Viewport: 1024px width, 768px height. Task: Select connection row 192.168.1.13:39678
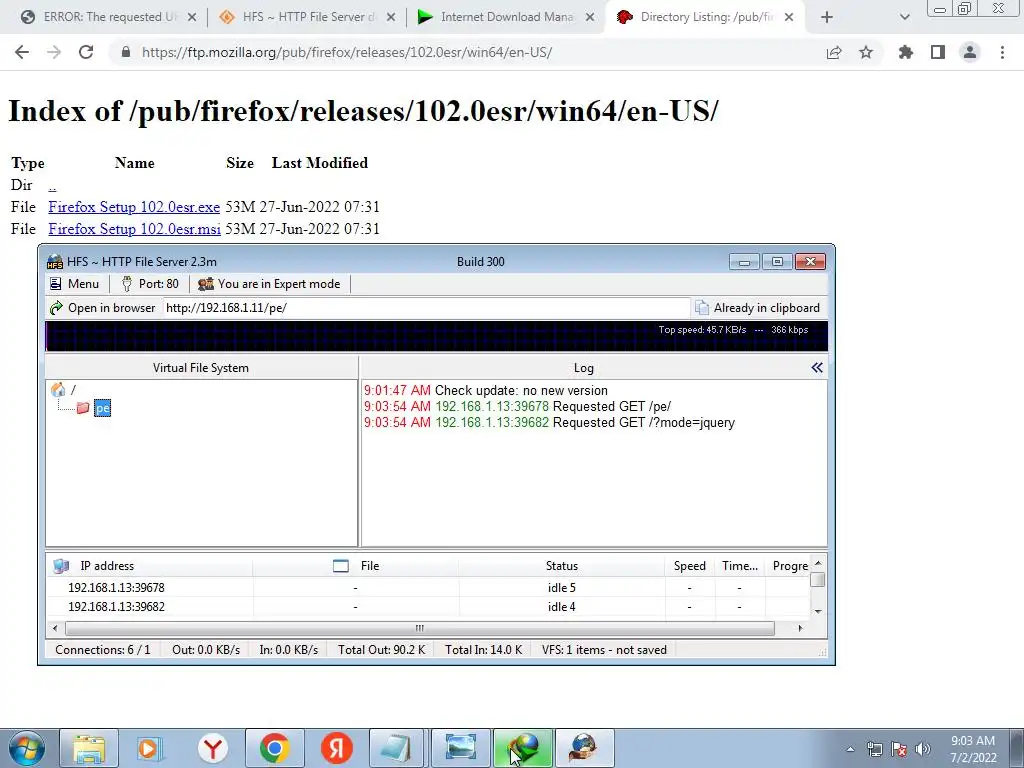(x=428, y=588)
